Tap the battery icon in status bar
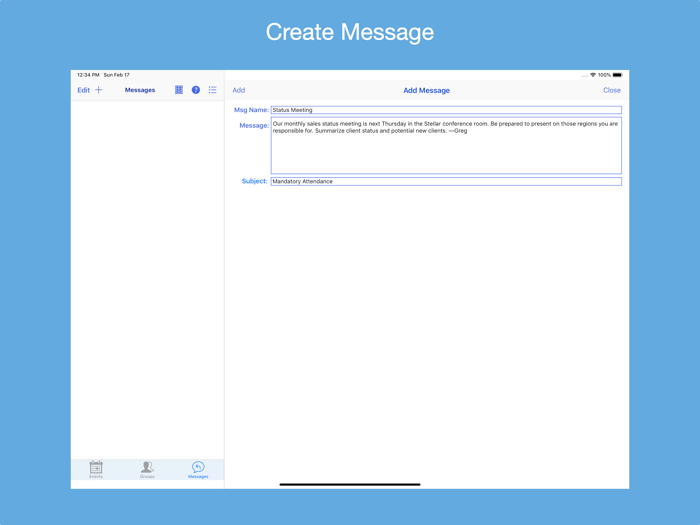The height and width of the screenshot is (525, 700). point(617,75)
